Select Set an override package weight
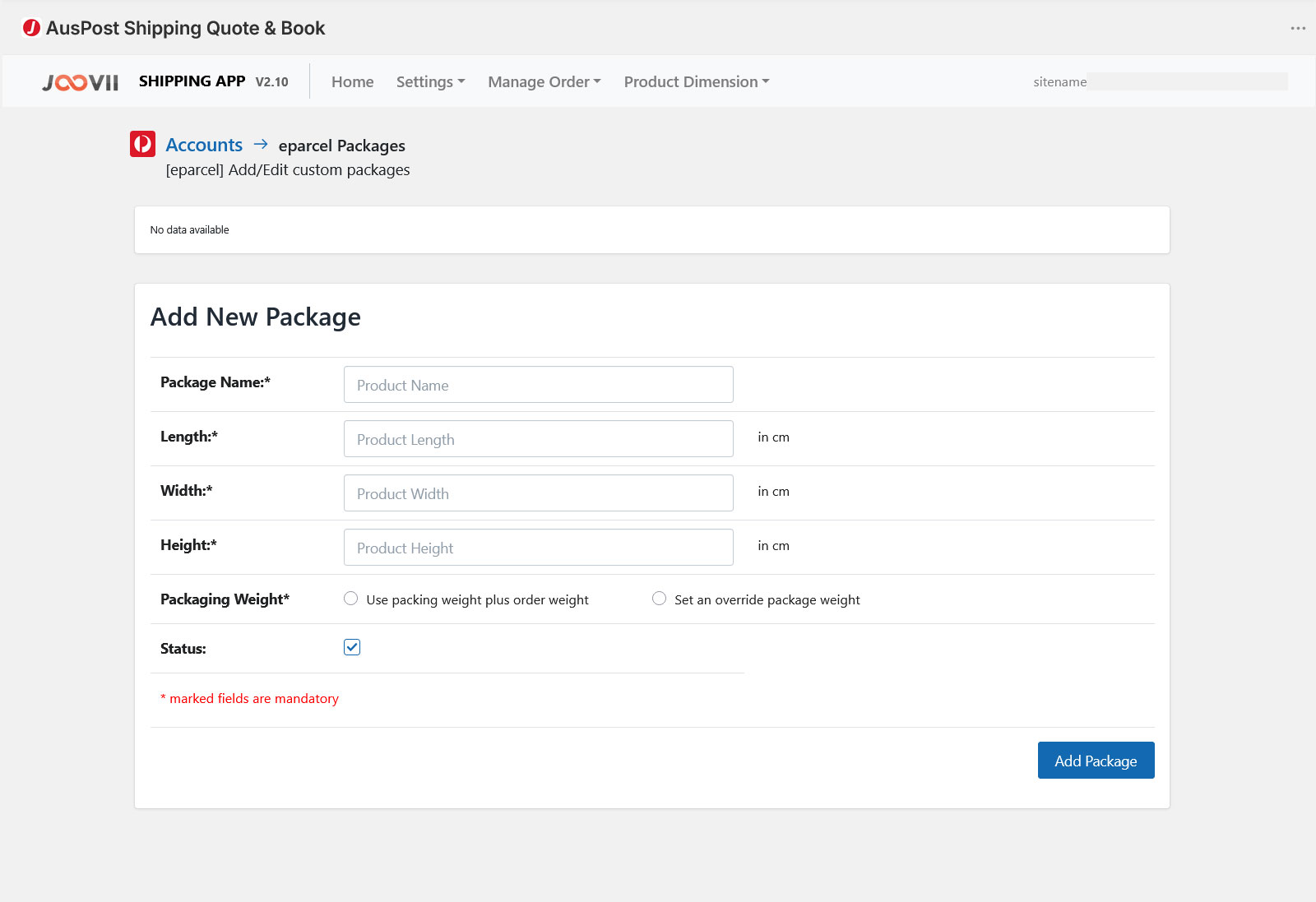 659,599
